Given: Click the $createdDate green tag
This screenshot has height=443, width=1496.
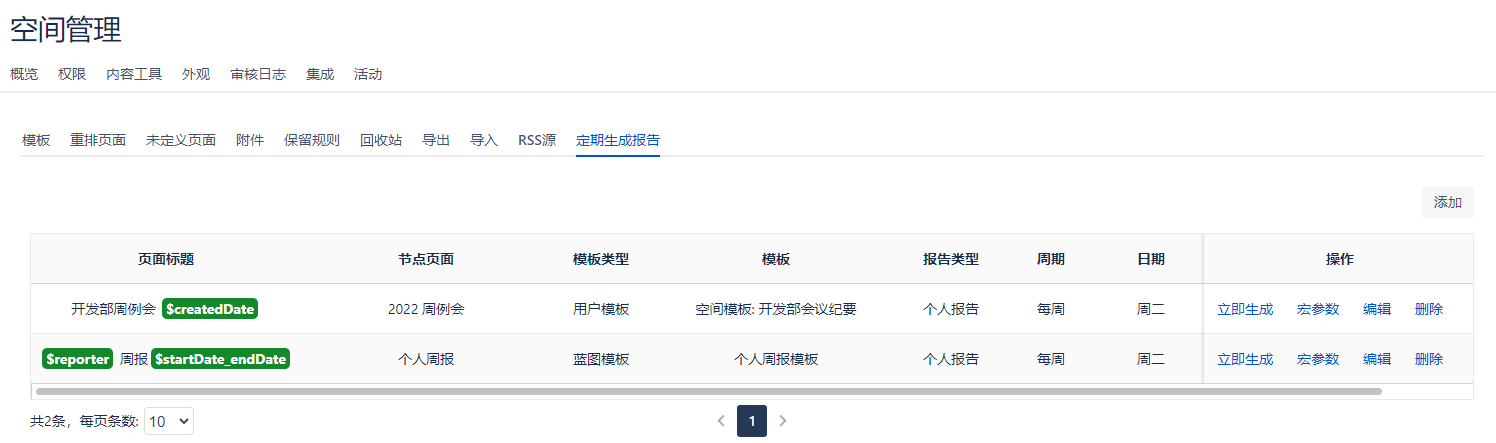Looking at the screenshot, I should click(210, 309).
